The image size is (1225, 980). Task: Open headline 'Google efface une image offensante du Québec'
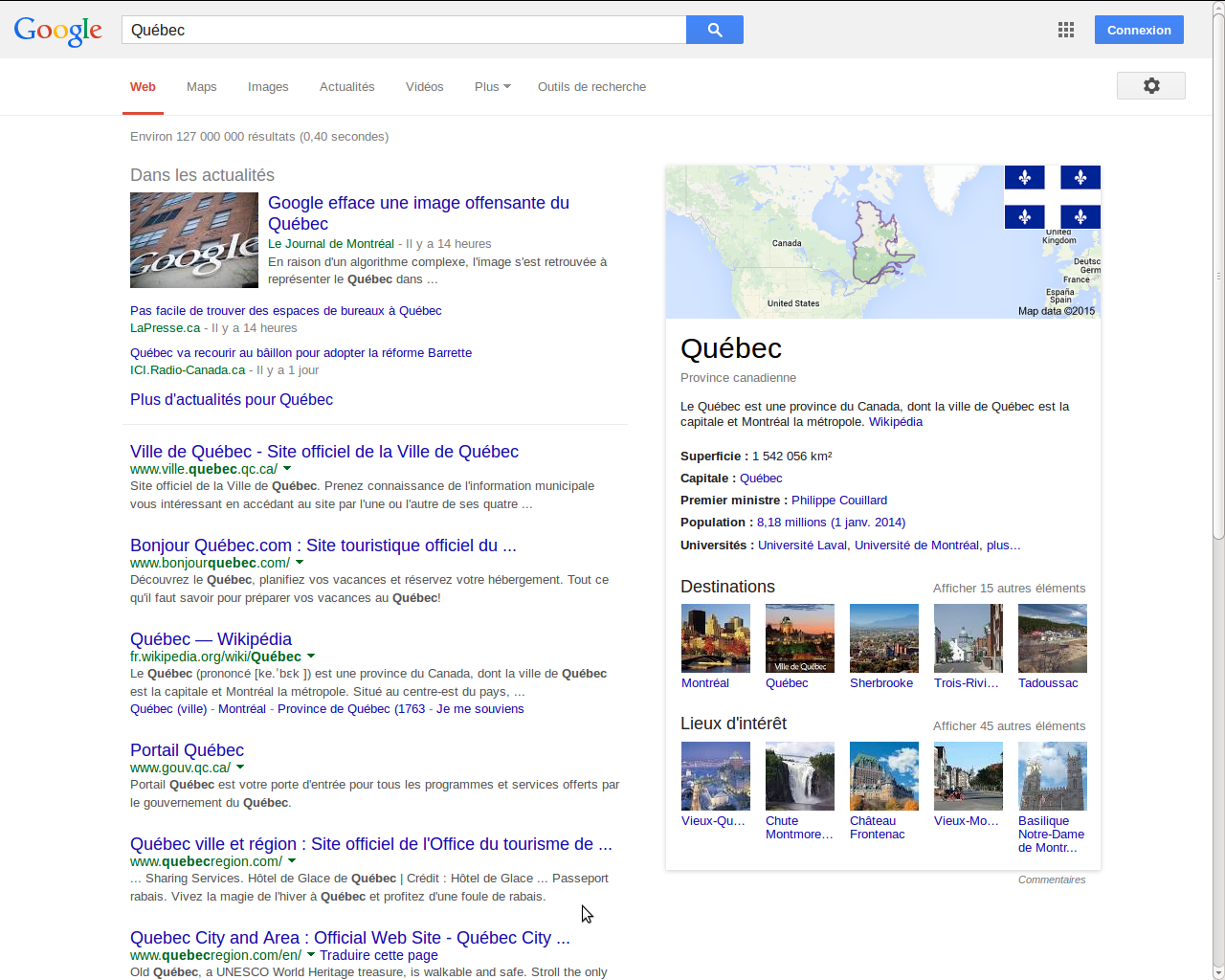[x=418, y=213]
